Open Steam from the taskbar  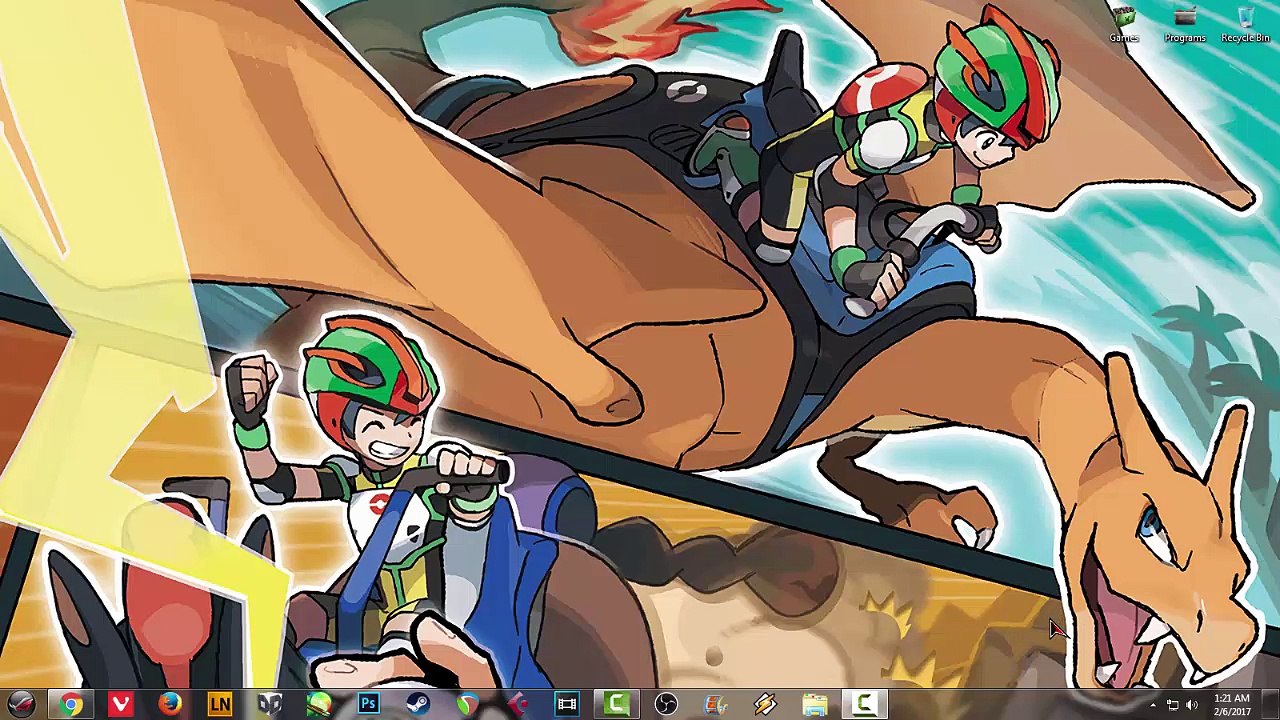418,705
